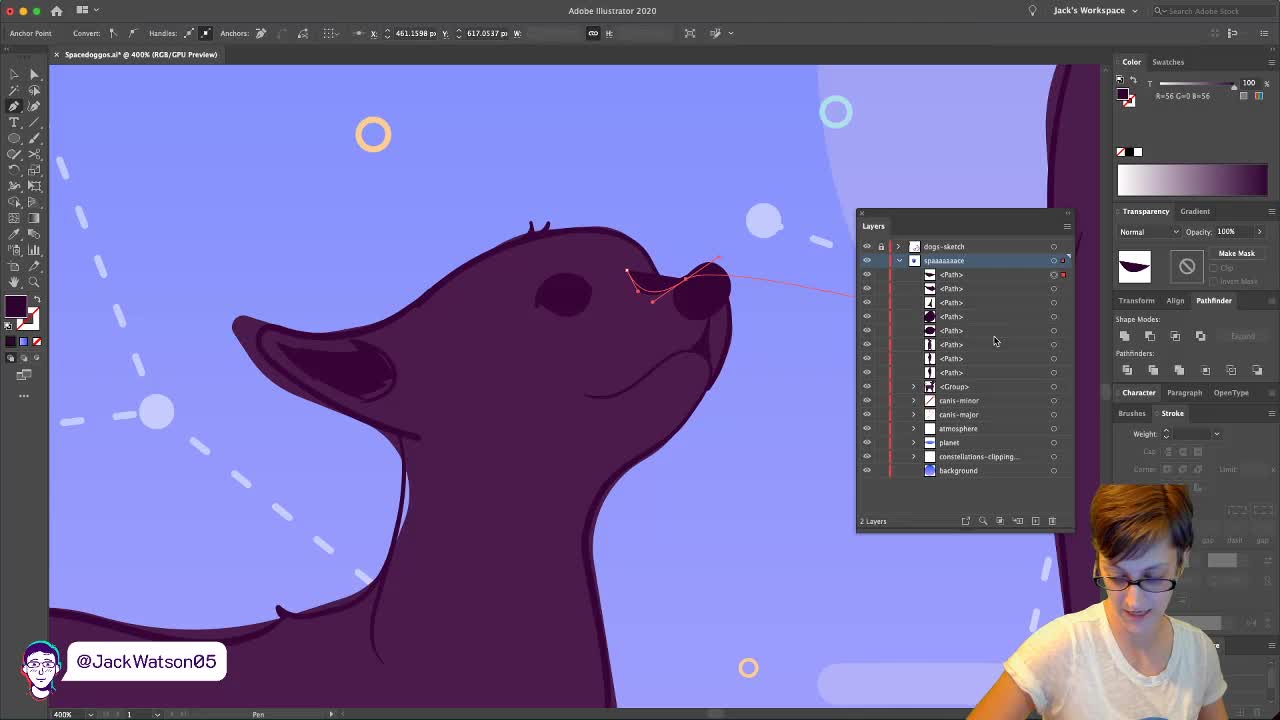Hide the dogs-sketch layer
Screen dimensions: 1280x720
(867, 246)
